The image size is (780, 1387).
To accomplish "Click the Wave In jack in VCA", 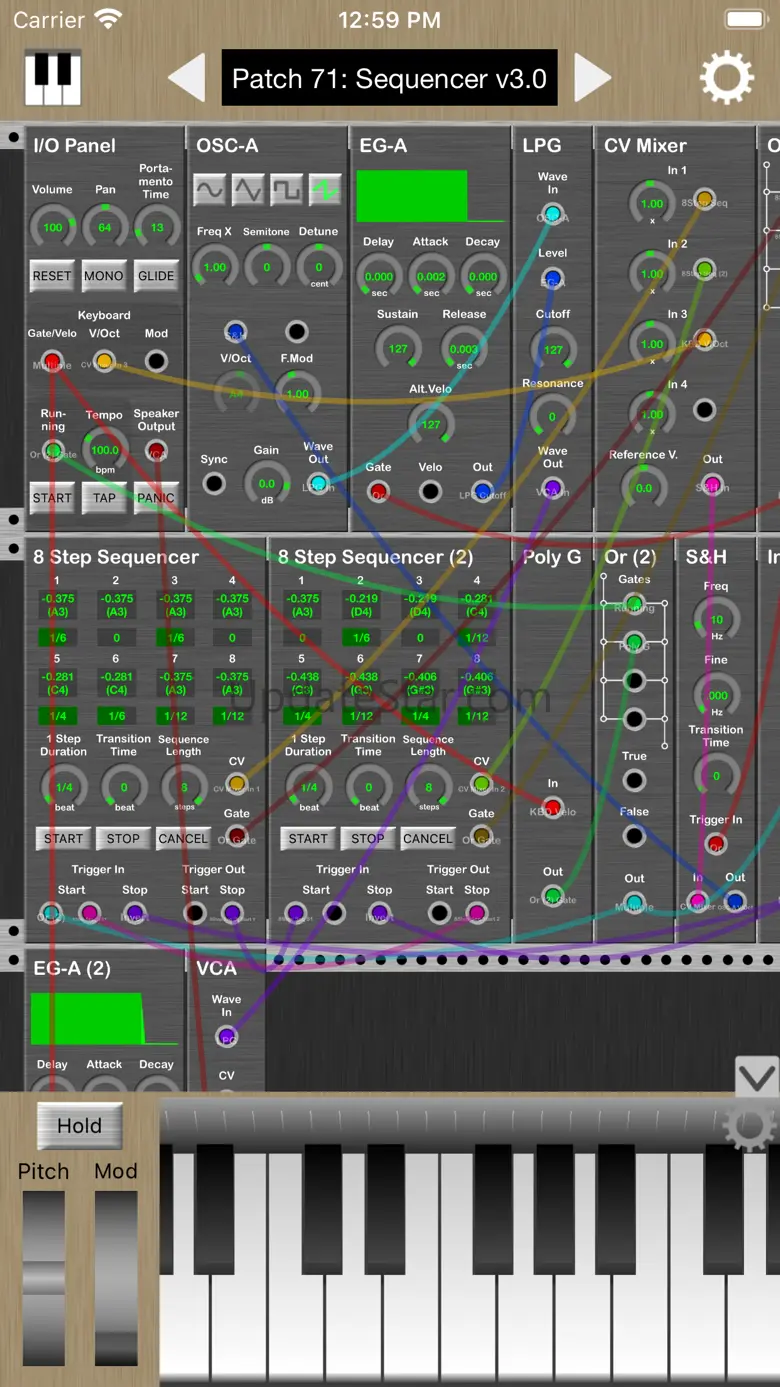I will point(227,1037).
